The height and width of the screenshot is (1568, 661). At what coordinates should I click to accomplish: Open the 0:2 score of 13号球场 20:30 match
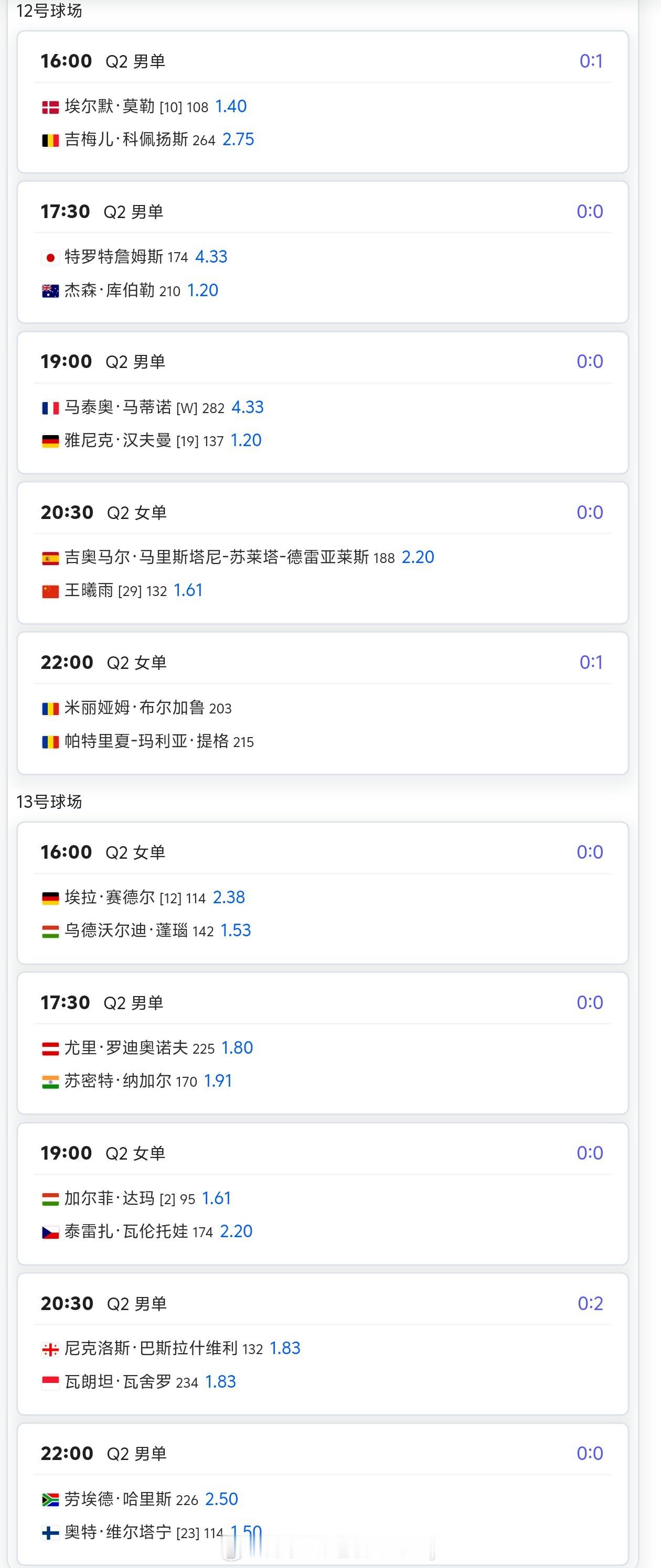click(x=590, y=1303)
